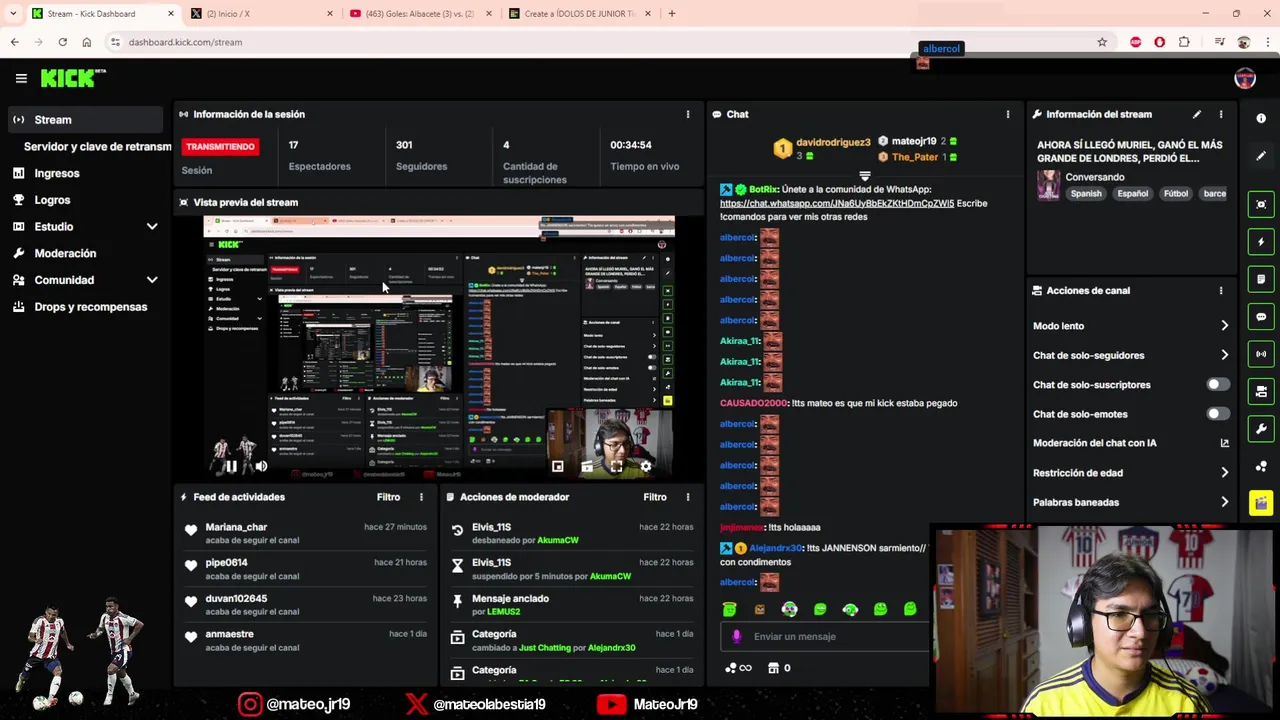Screen dimensions: 1280x720
Task: Edit stream info with the pencil icon
Action: pos(1197,114)
